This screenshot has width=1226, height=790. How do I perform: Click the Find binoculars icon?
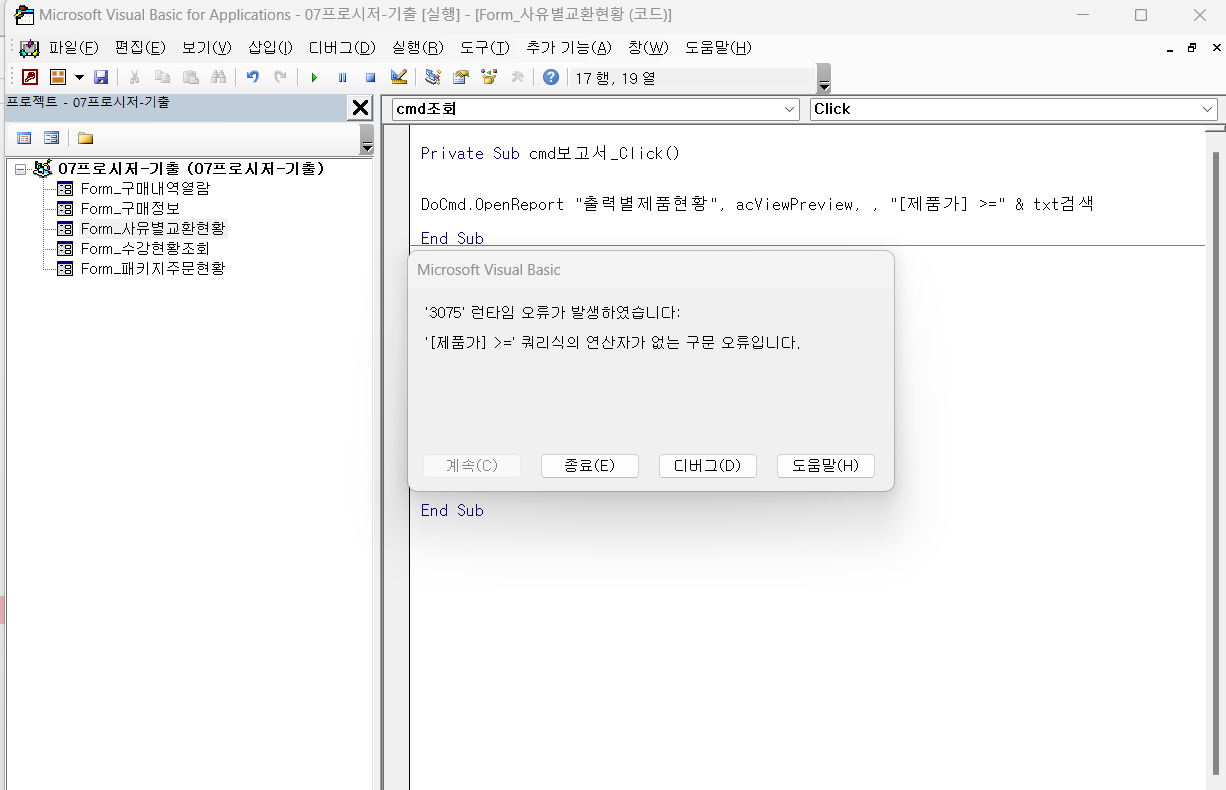[x=218, y=77]
